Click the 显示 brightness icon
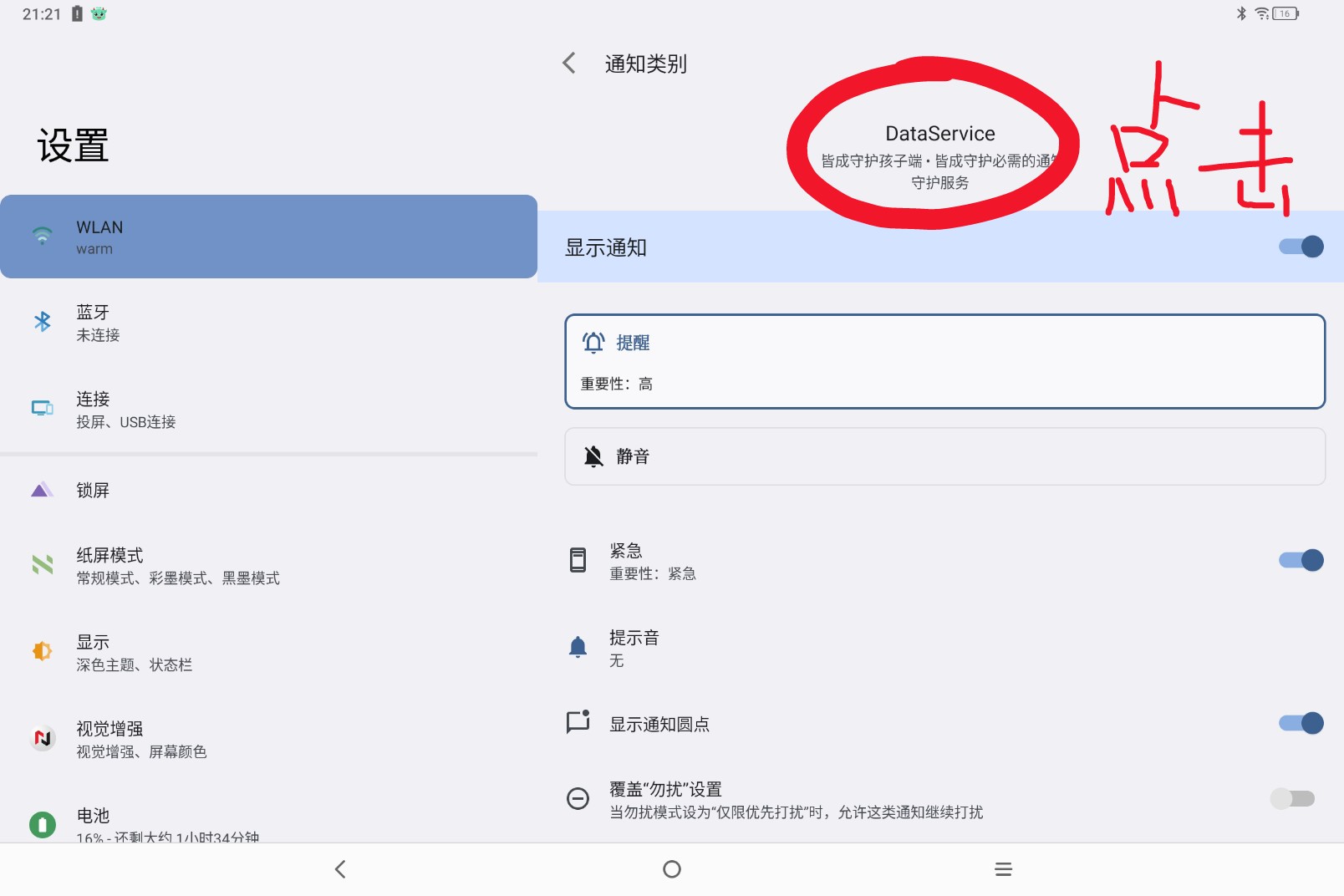 coord(42,651)
